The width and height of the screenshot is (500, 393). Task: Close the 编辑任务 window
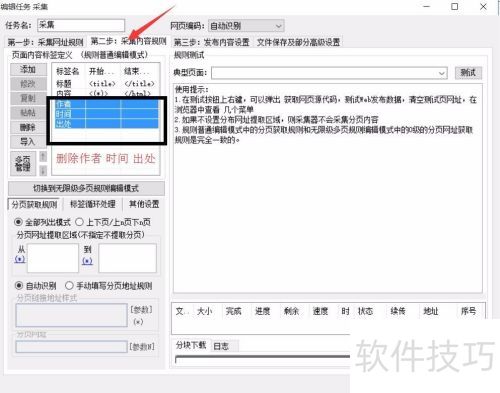tap(483, 7)
